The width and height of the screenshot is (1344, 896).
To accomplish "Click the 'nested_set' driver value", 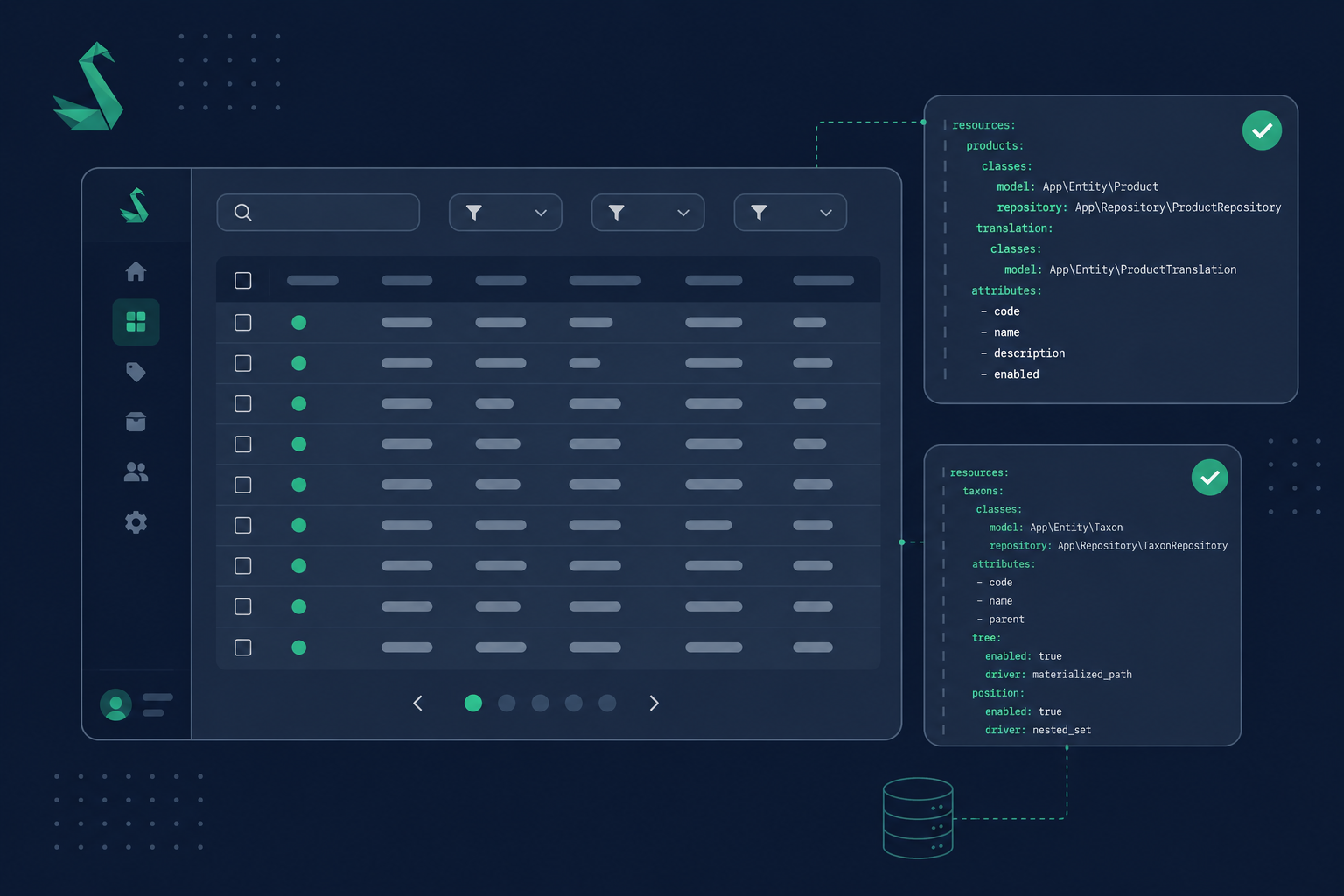I will pos(1061,730).
